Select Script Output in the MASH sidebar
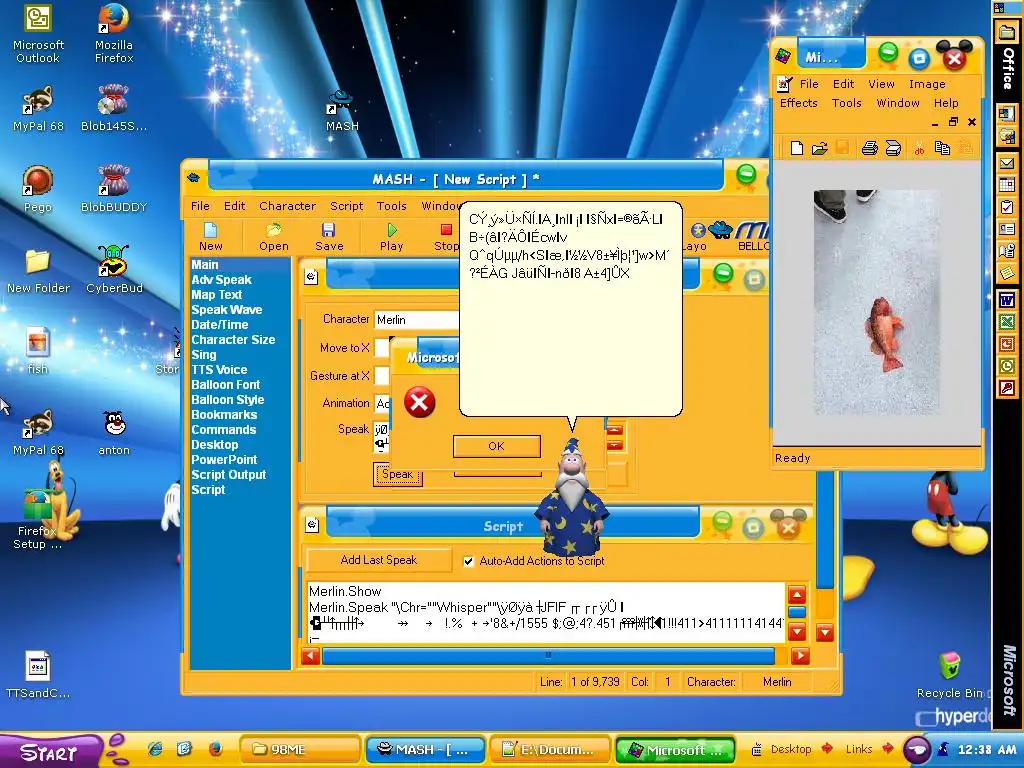 (x=228, y=475)
